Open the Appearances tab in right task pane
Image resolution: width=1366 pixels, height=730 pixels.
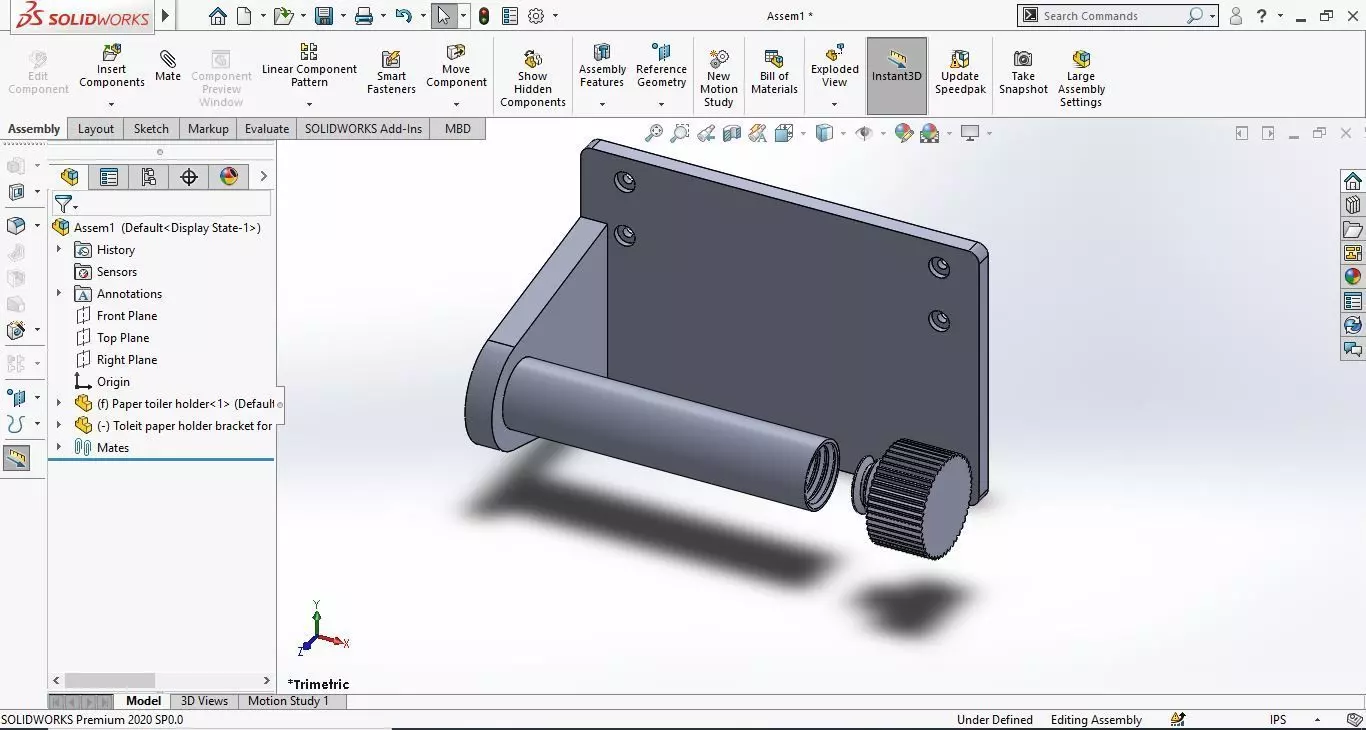[x=1353, y=277]
